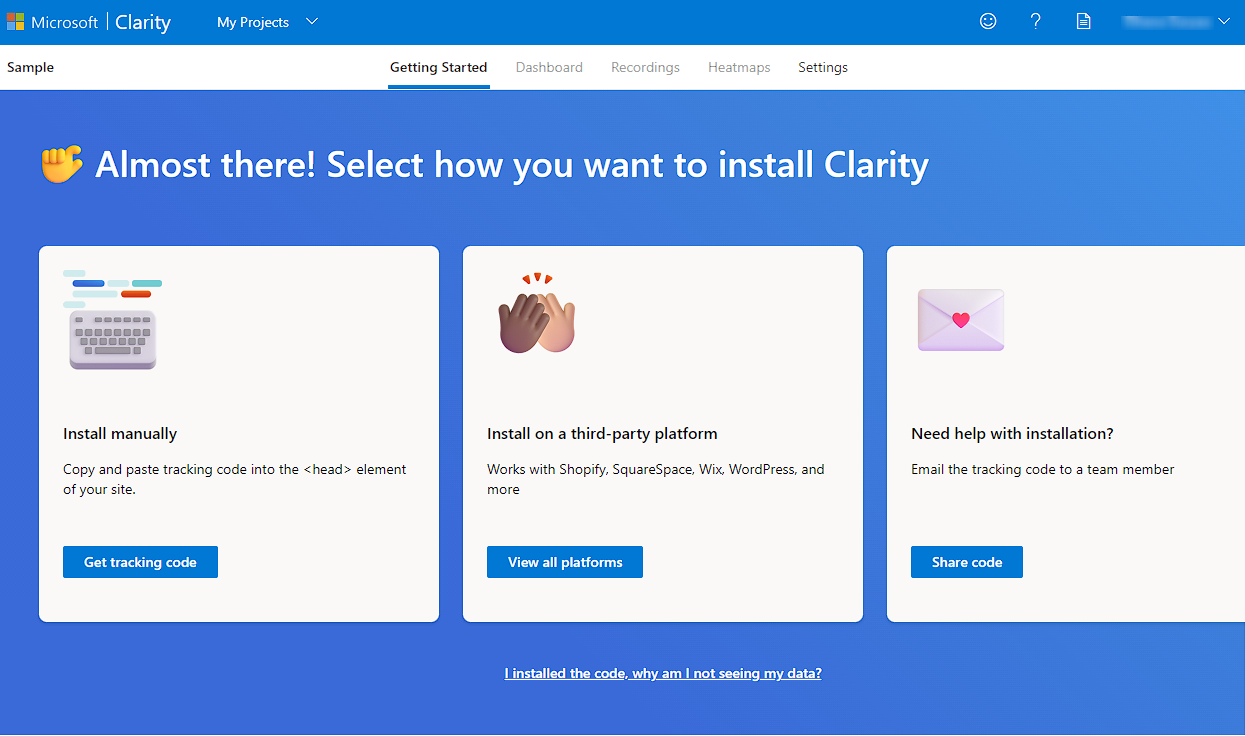Click the Share code button

point(967,562)
